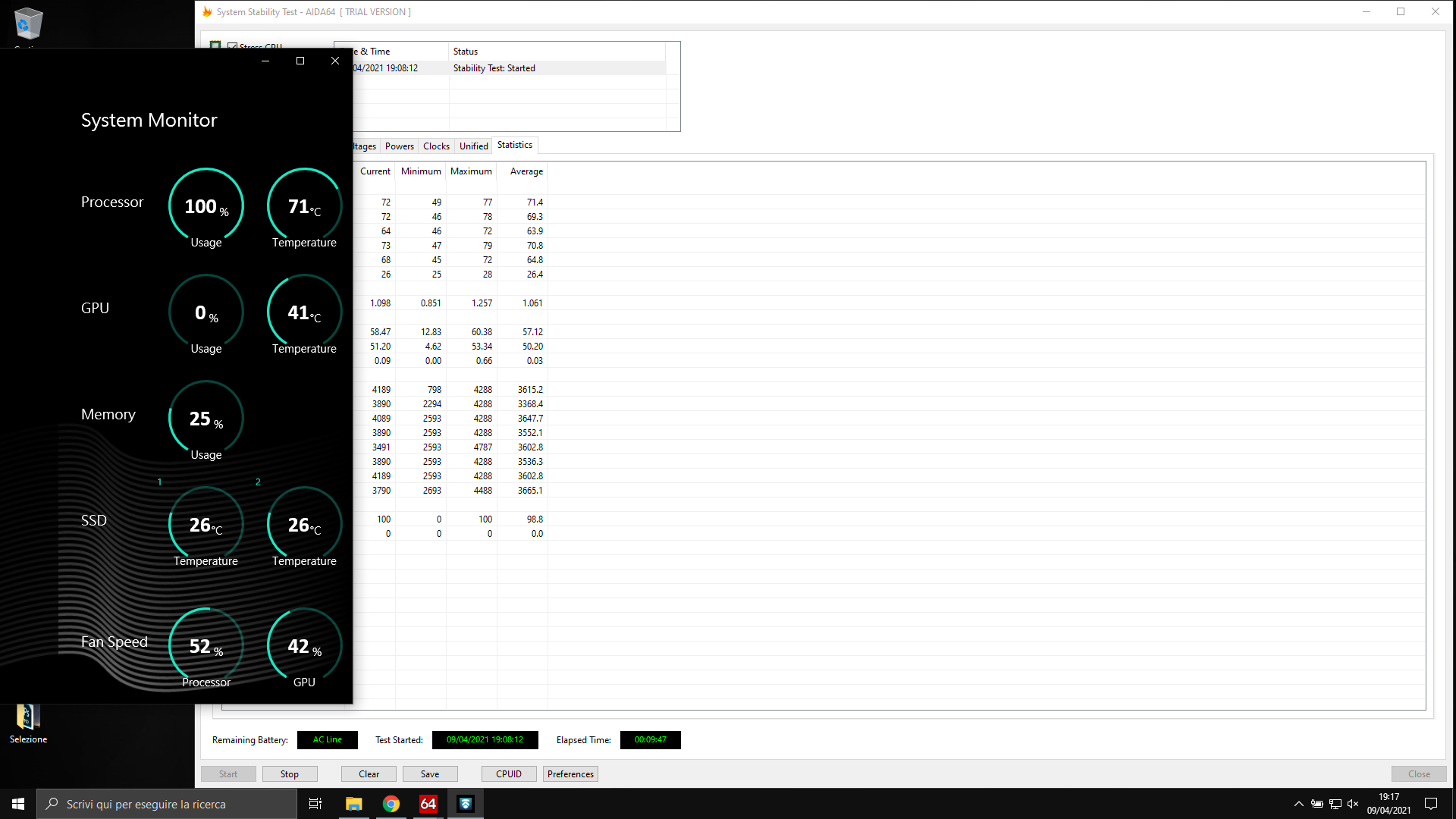
Task: Open the Recycle Bin desktop icon
Action: (28, 24)
